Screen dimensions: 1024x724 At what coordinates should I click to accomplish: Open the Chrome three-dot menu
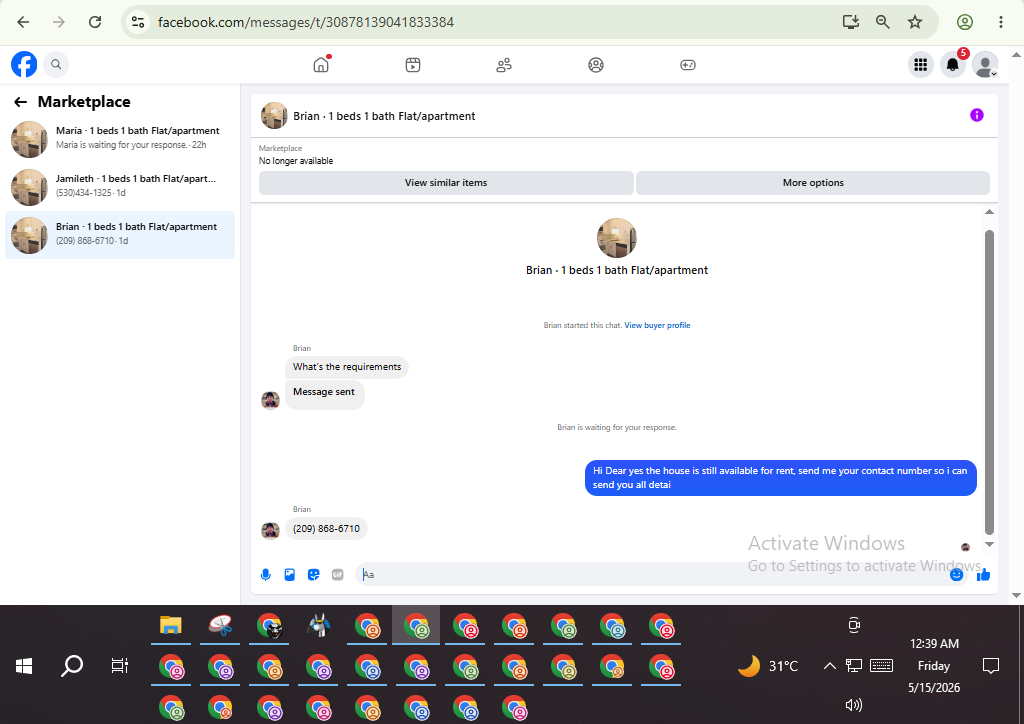click(x=1000, y=22)
